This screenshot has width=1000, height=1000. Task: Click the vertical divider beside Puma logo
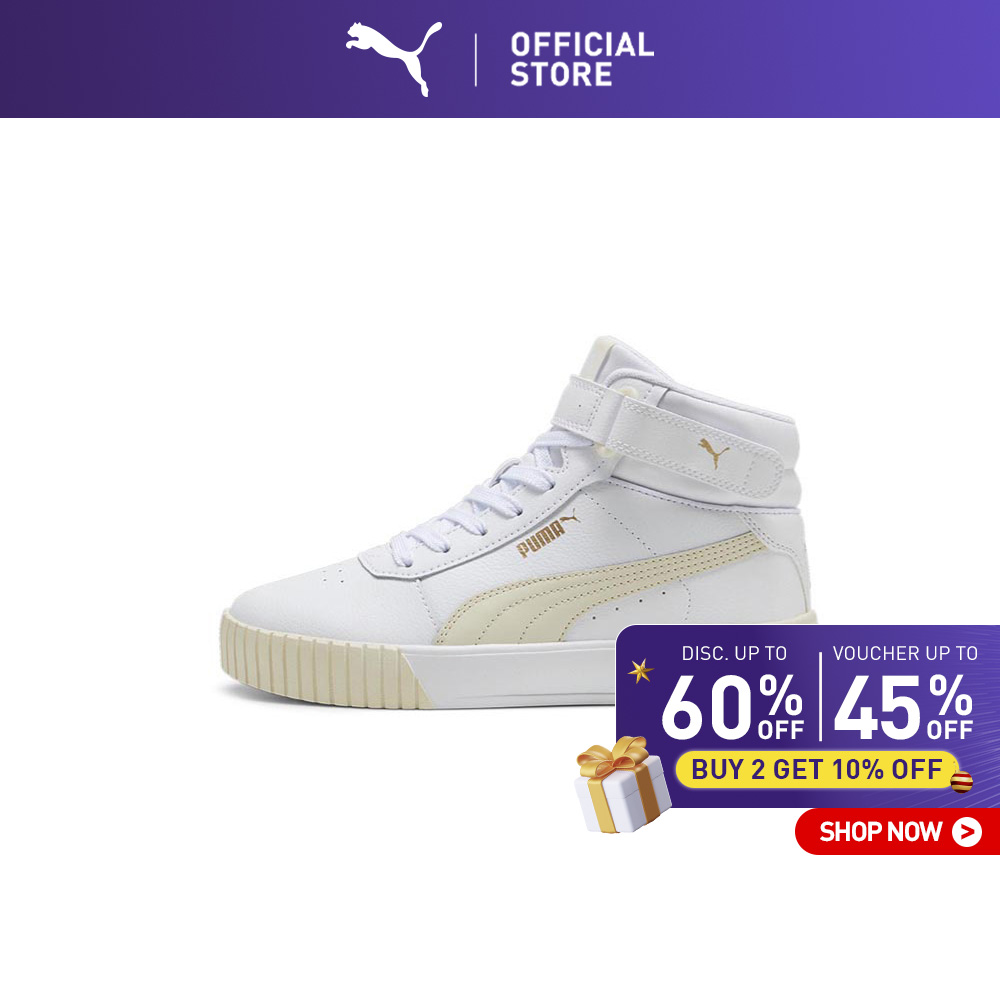(x=476, y=59)
